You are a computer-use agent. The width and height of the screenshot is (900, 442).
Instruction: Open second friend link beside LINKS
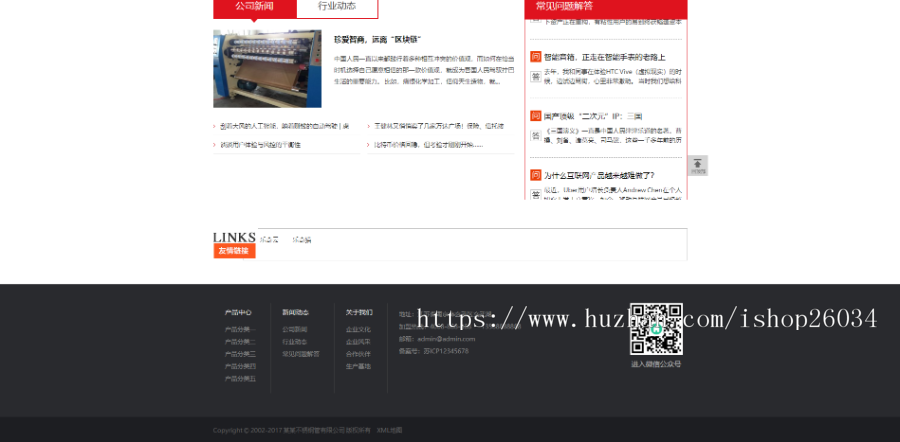pos(301,240)
